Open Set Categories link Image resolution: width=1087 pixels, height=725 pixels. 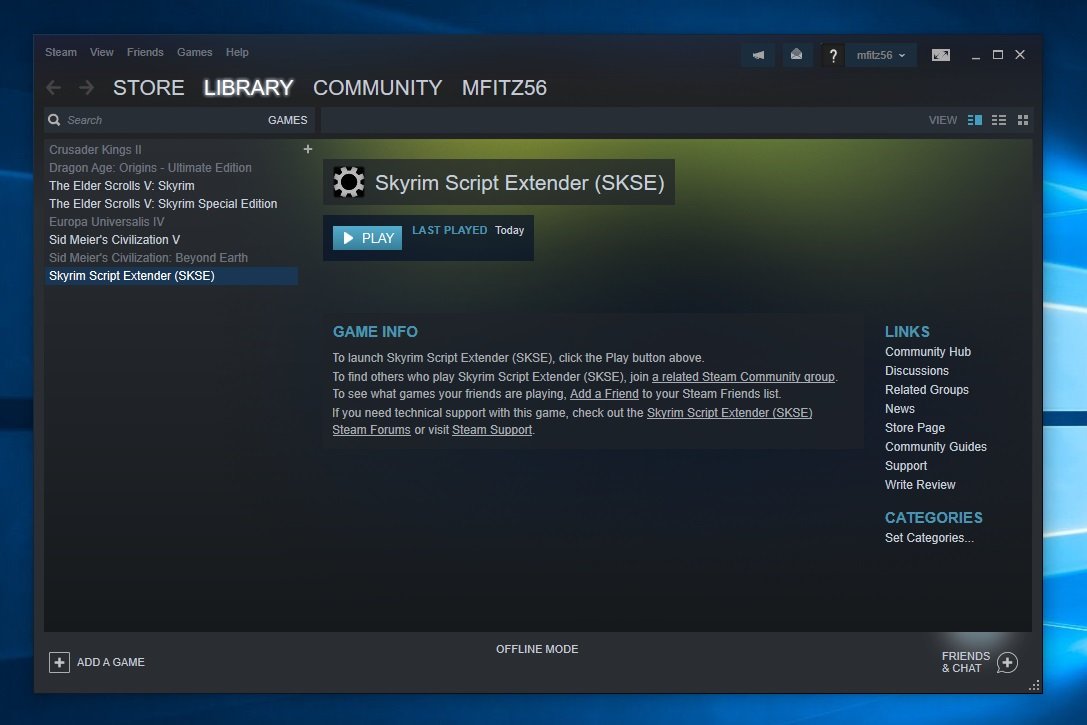(929, 538)
